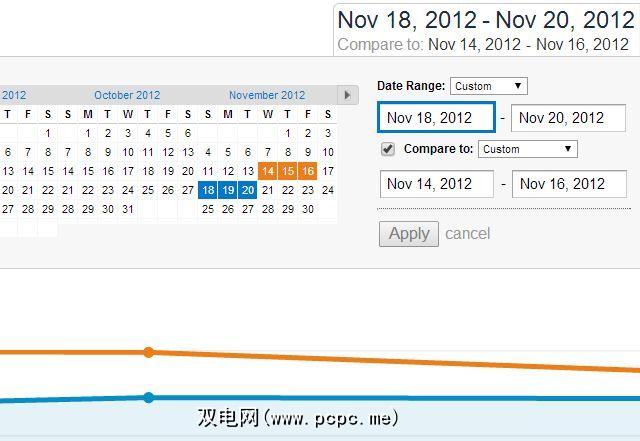Click the cancel link
The height and width of the screenshot is (441, 640).
click(467, 233)
